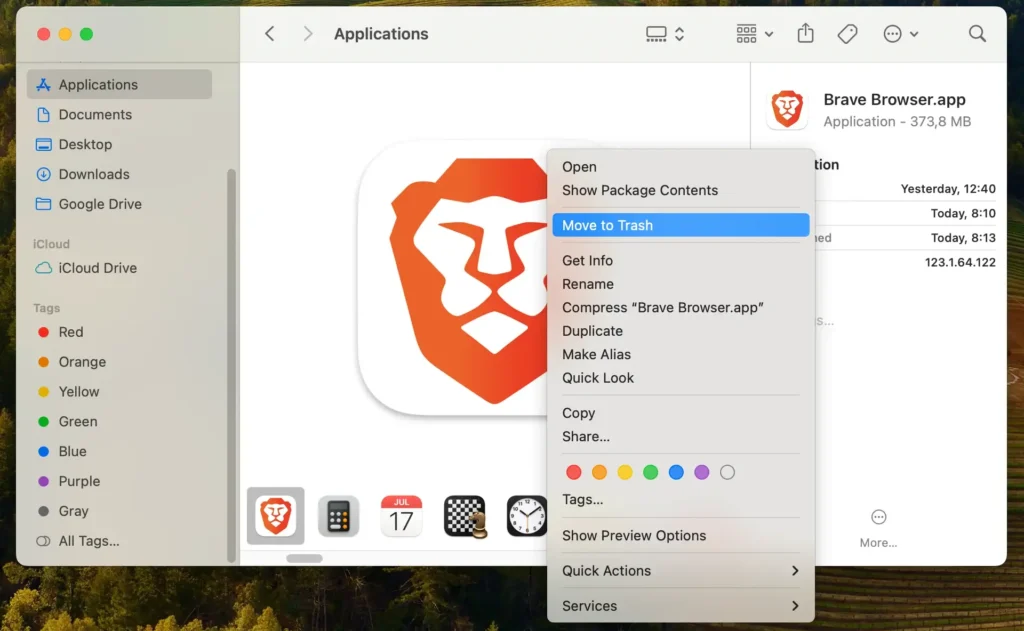Screen dimensions: 1024x631
Task: Click the version value 123.1.64.122
Action: (x=960, y=263)
